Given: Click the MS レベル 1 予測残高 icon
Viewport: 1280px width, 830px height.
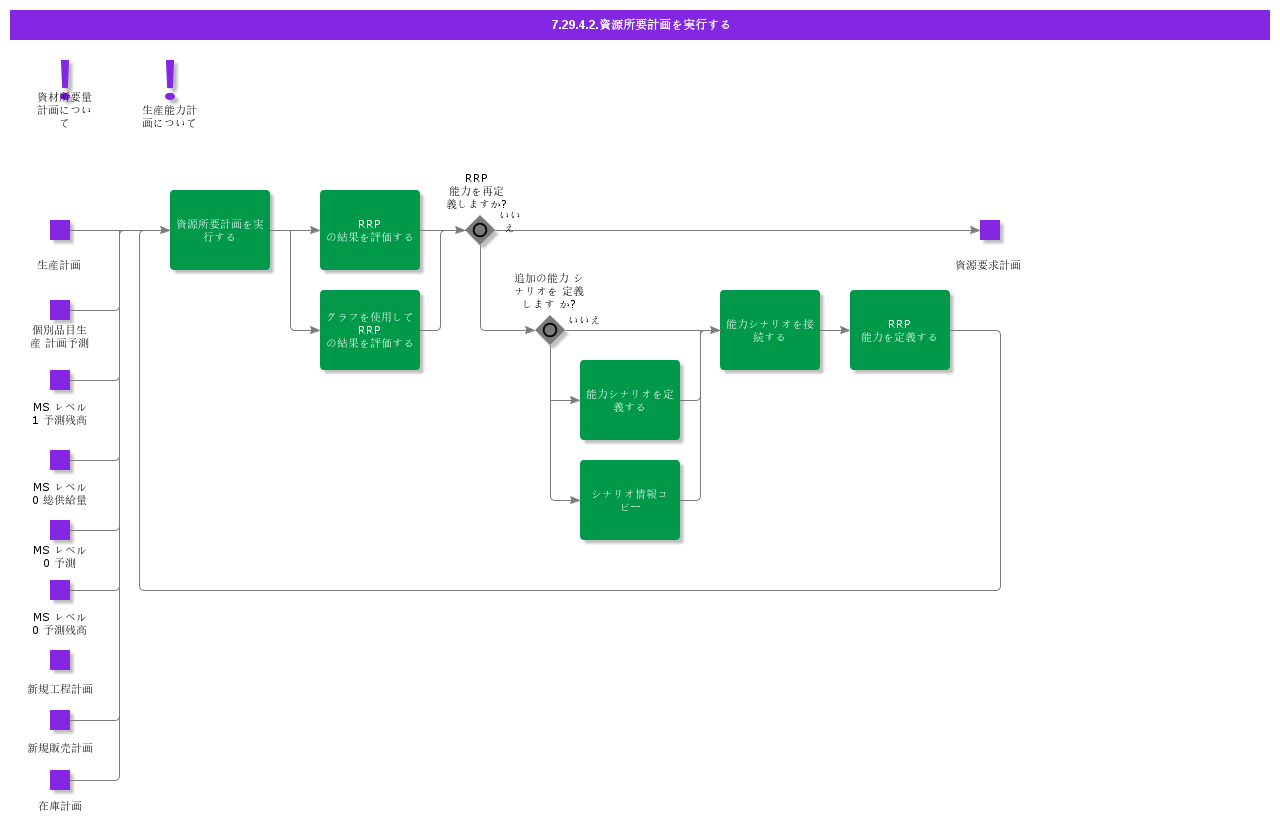Looking at the screenshot, I should tap(60, 380).
